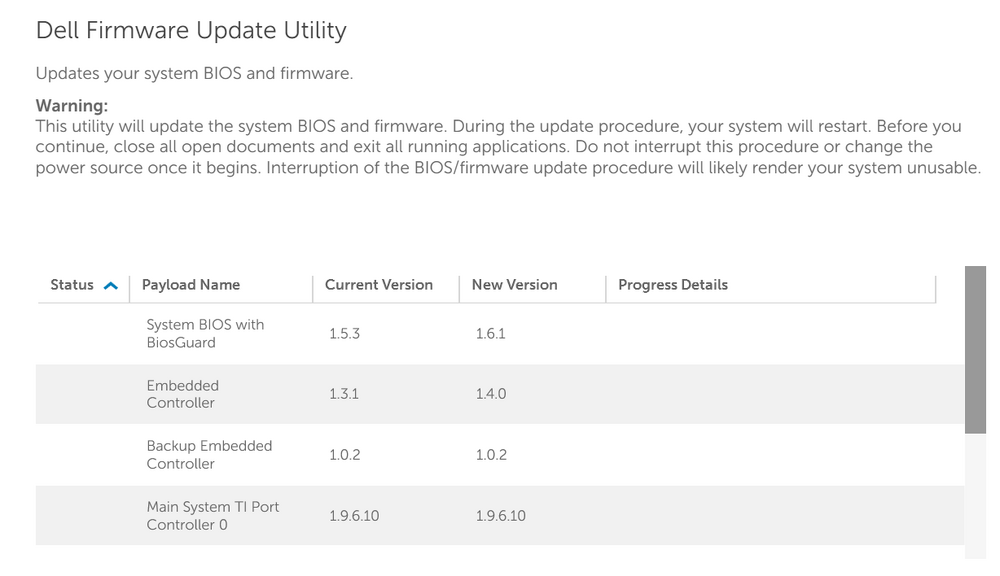
Task: Sort by the Status column header
Action: pos(72,285)
